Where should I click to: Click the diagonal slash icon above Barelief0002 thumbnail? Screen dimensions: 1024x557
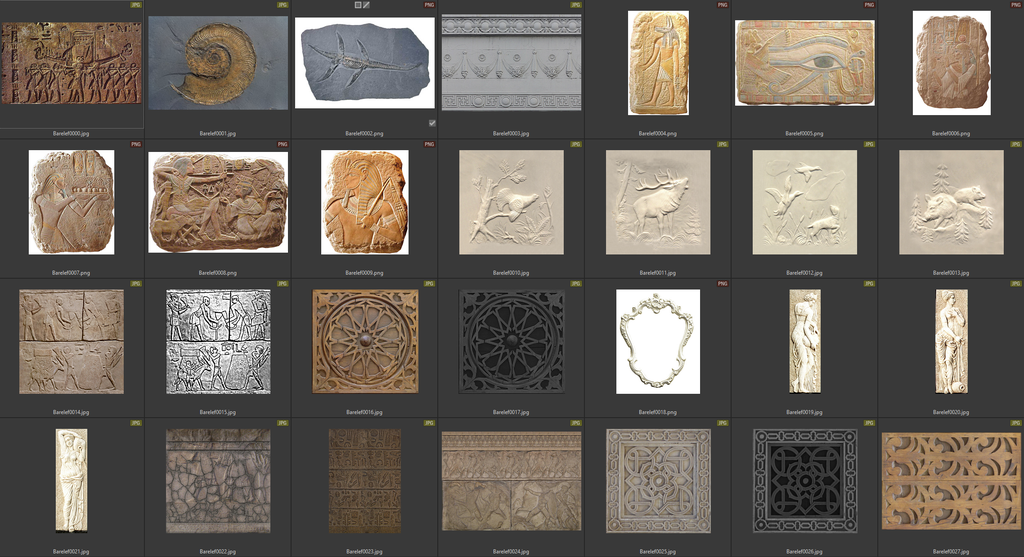pos(367,5)
